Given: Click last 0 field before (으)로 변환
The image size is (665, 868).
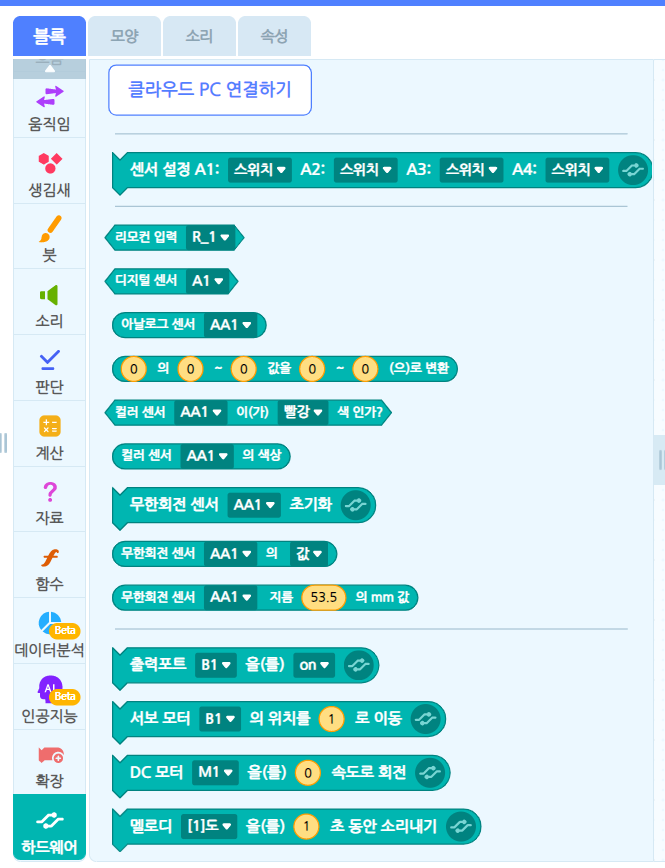Looking at the screenshot, I should (x=365, y=369).
